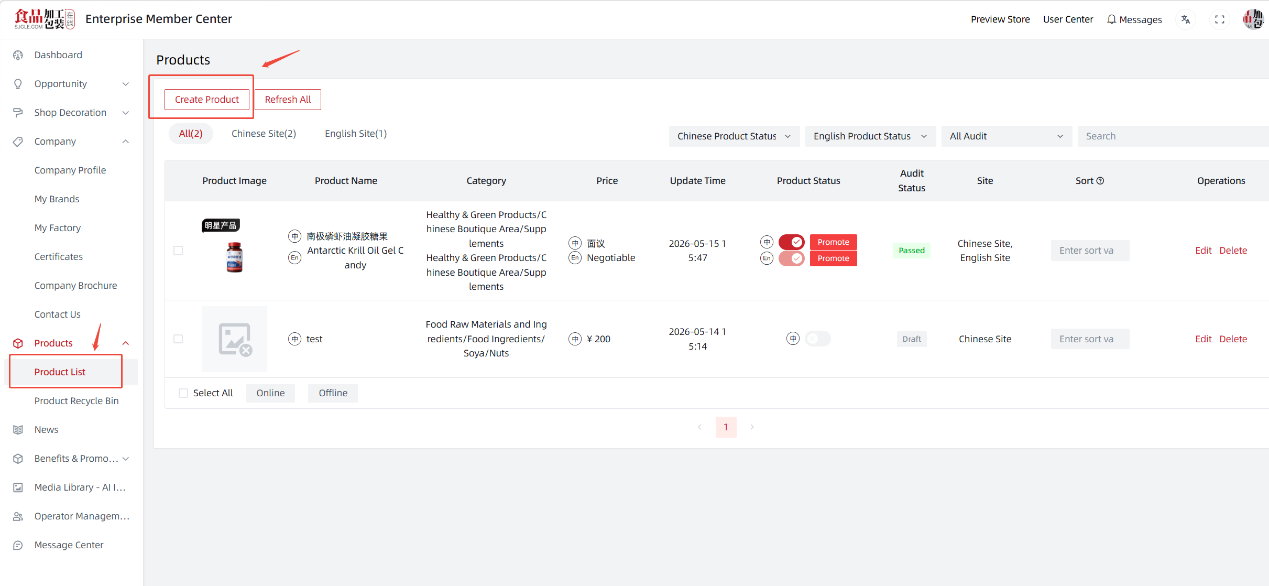Collapse the Products menu chevron
The image size is (1269, 586).
coord(125,343)
